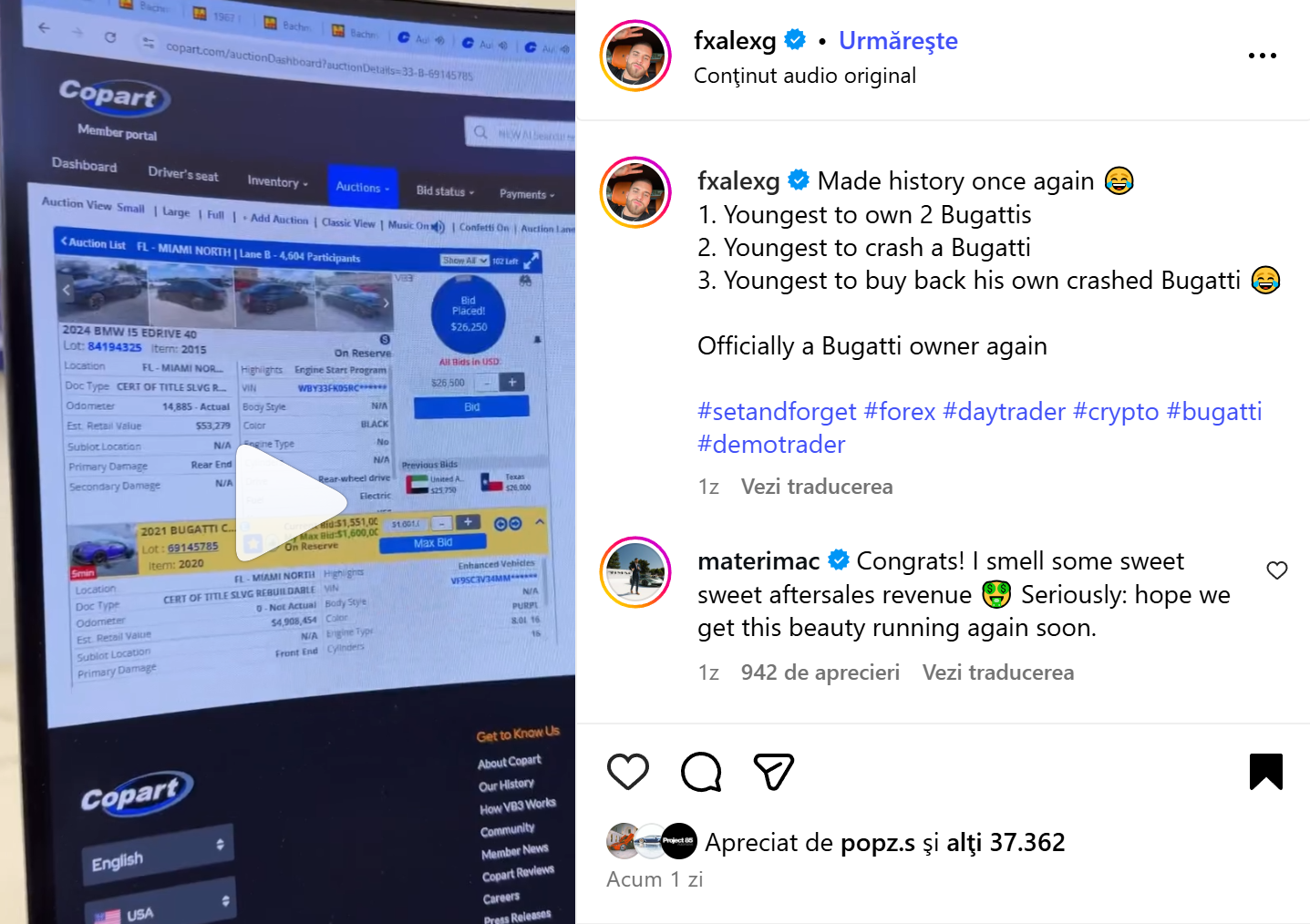Open the #demotrader hashtag
Screen dimensions: 1310x924
click(771, 445)
